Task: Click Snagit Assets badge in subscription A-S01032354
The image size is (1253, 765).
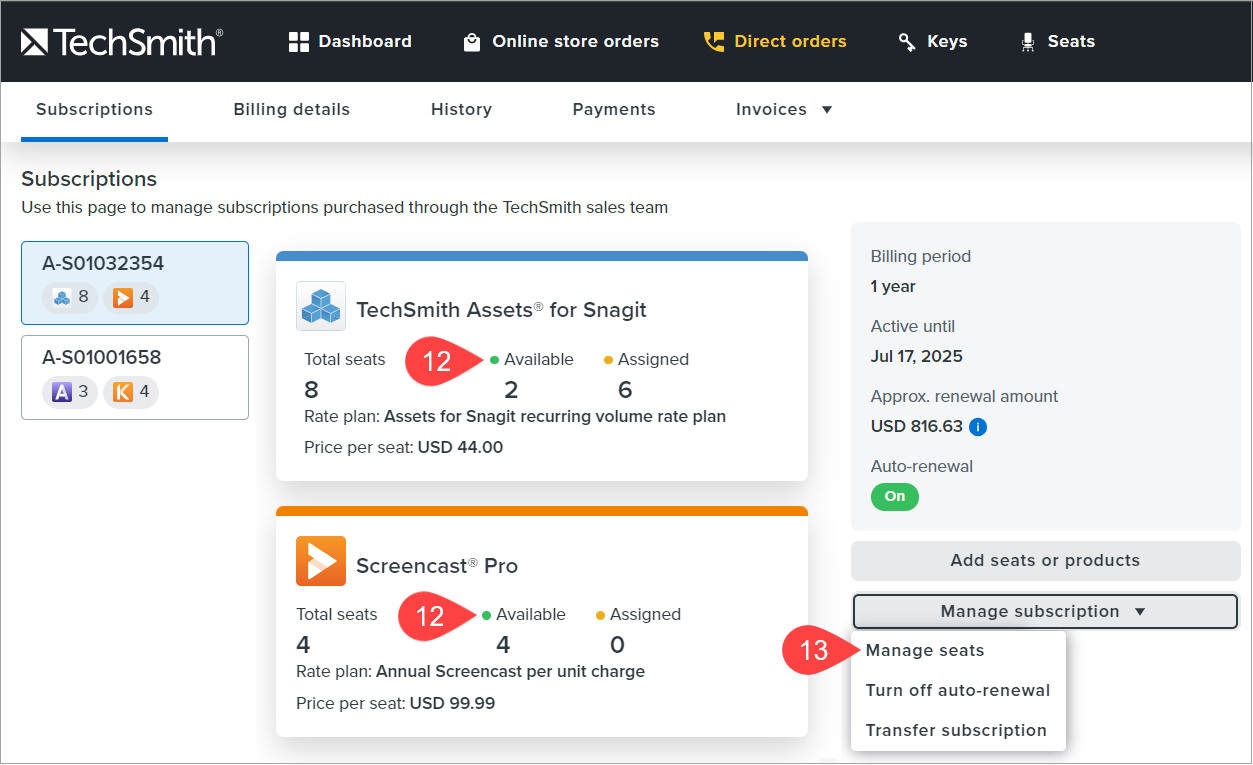Action: (x=70, y=297)
